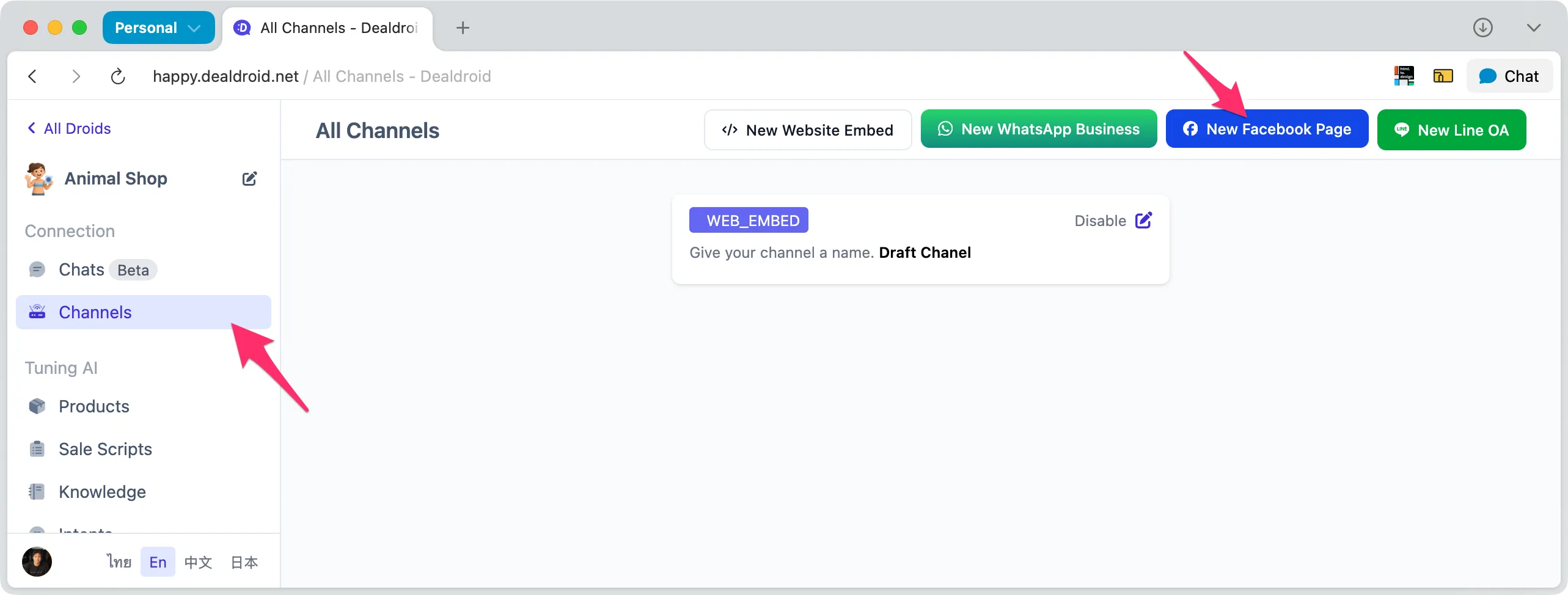Switch to English language option
The image size is (1568, 595).
(157, 561)
